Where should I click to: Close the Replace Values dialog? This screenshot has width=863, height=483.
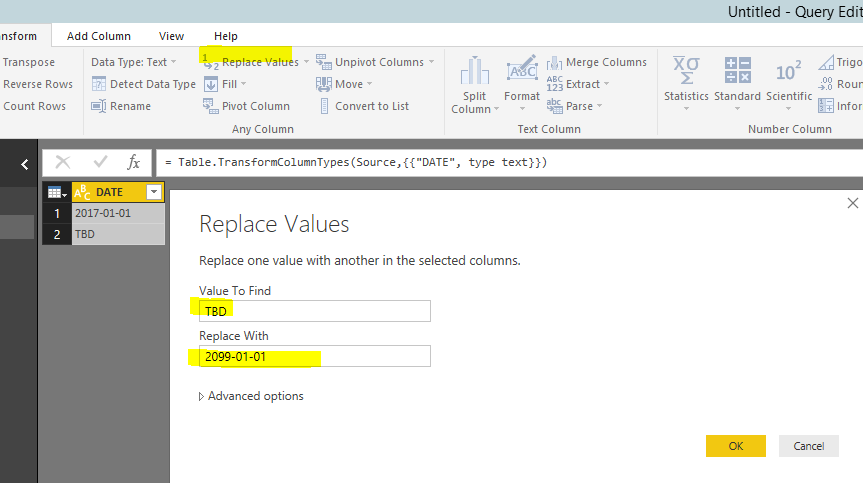pyautogui.click(x=853, y=203)
